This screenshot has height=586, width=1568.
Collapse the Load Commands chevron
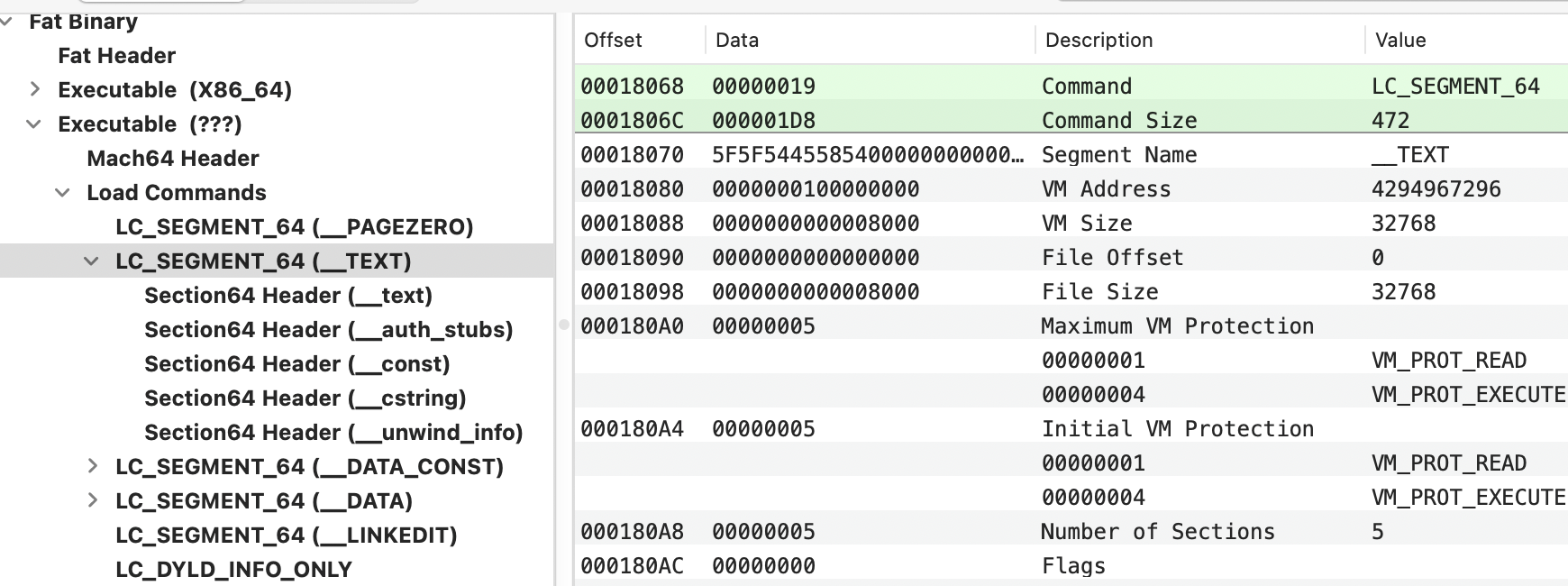[63, 192]
